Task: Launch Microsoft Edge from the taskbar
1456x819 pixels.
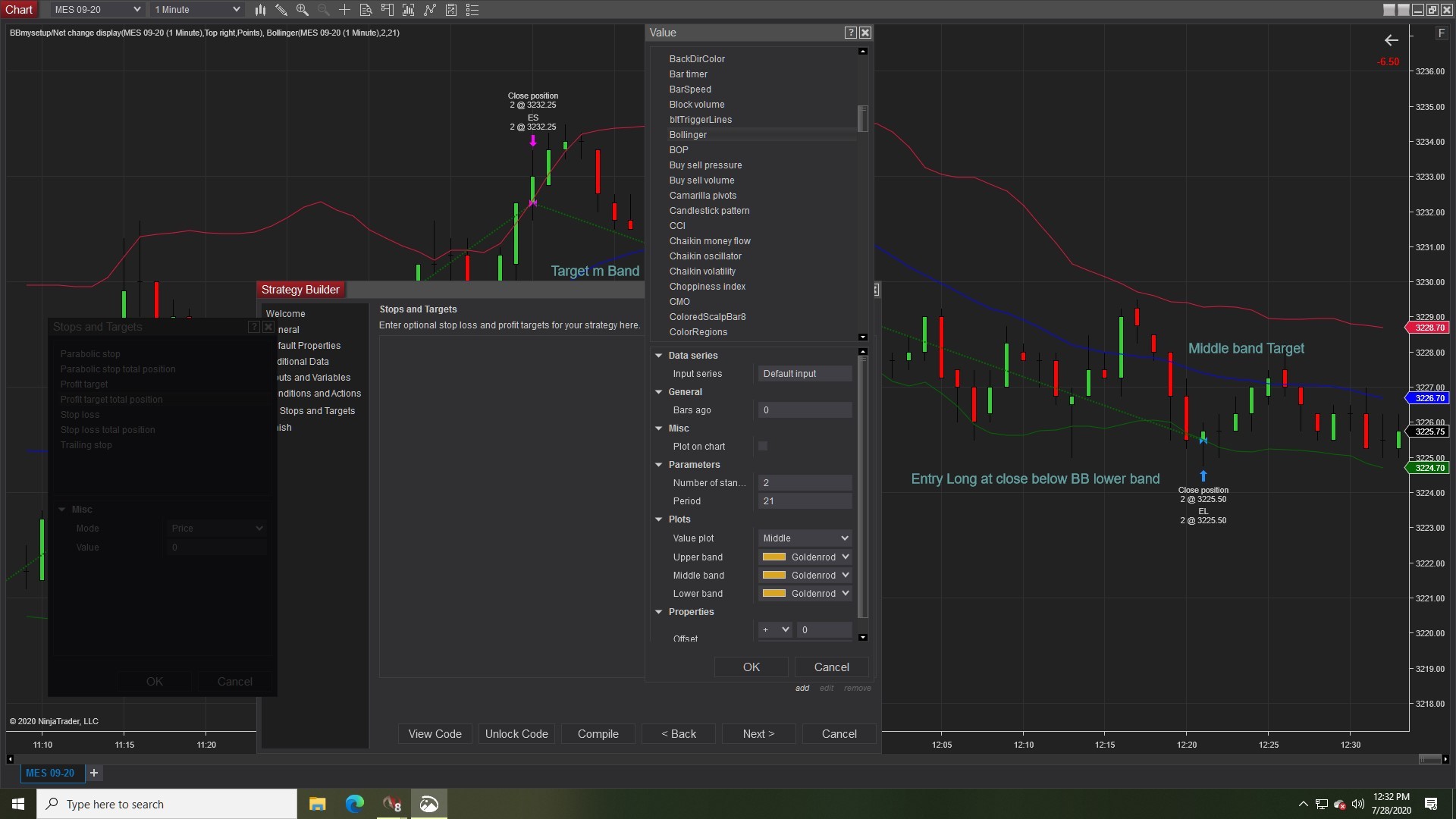Action: click(354, 804)
